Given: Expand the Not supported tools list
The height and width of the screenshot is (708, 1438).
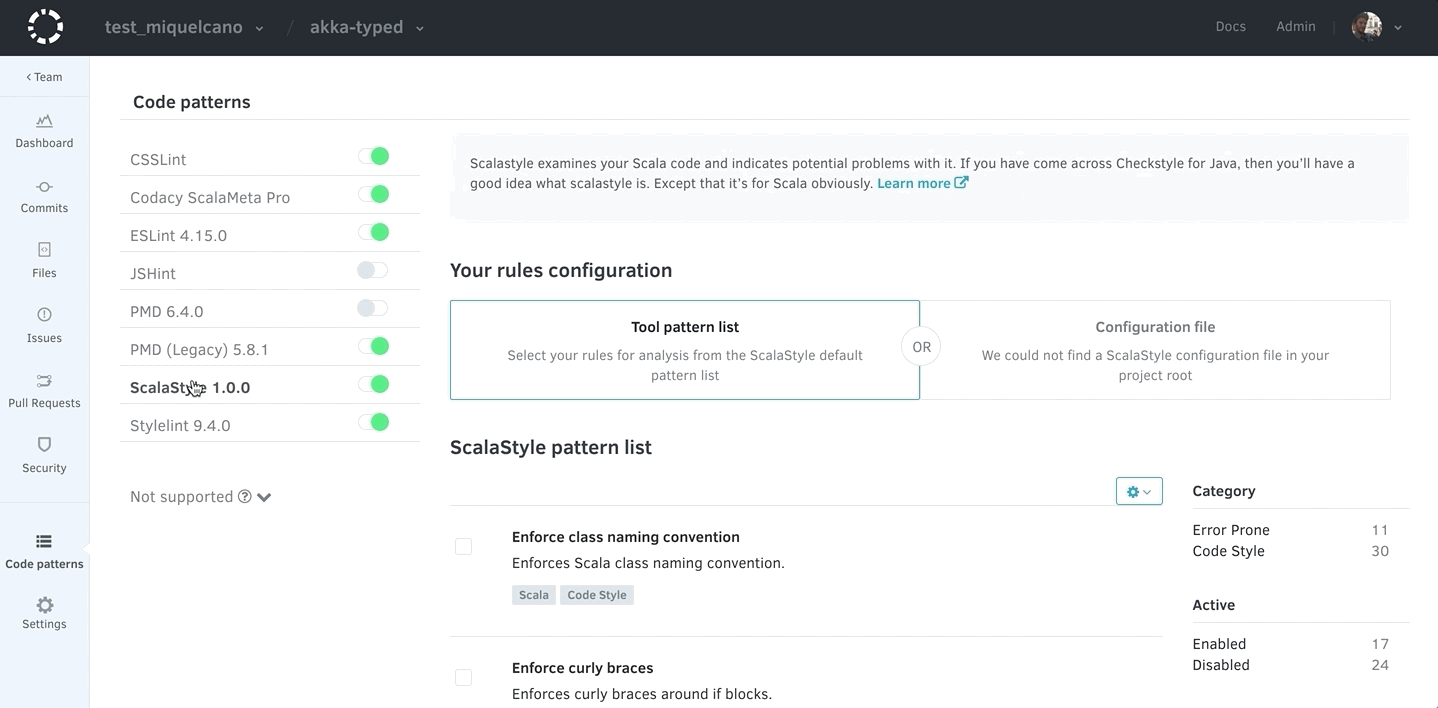Looking at the screenshot, I should (x=264, y=497).
